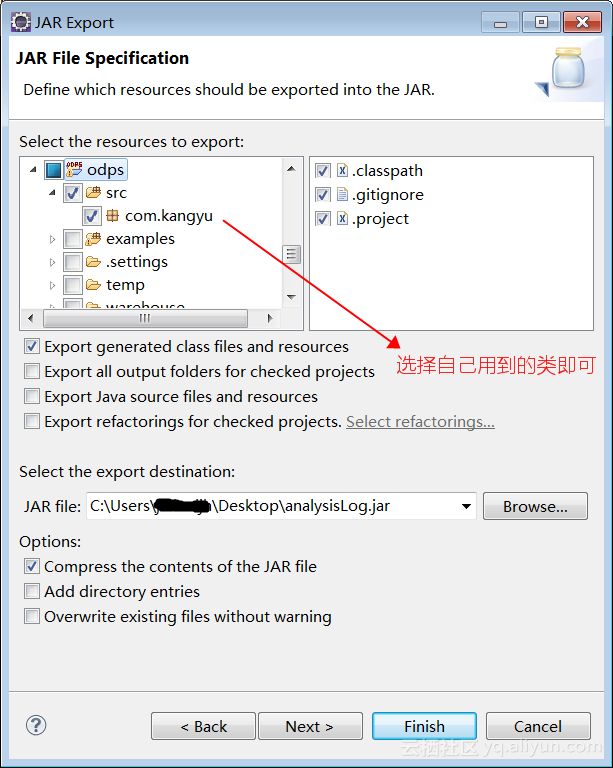Click the com.kangyu package icon
613x768 pixels.
113,215
